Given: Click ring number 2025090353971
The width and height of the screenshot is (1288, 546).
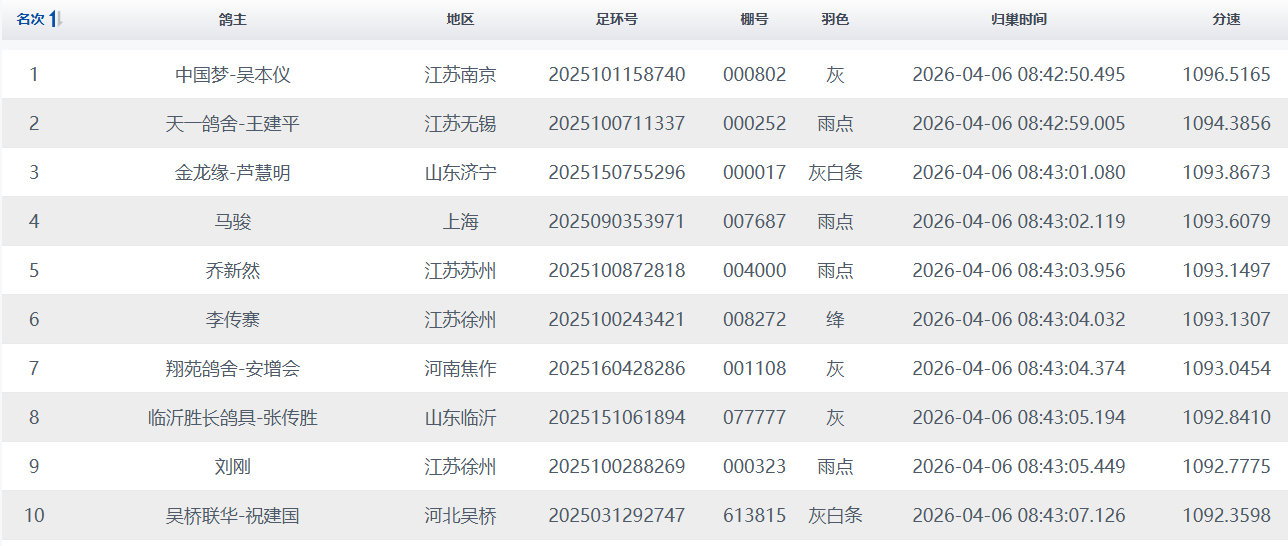Looking at the screenshot, I should coord(616,222).
